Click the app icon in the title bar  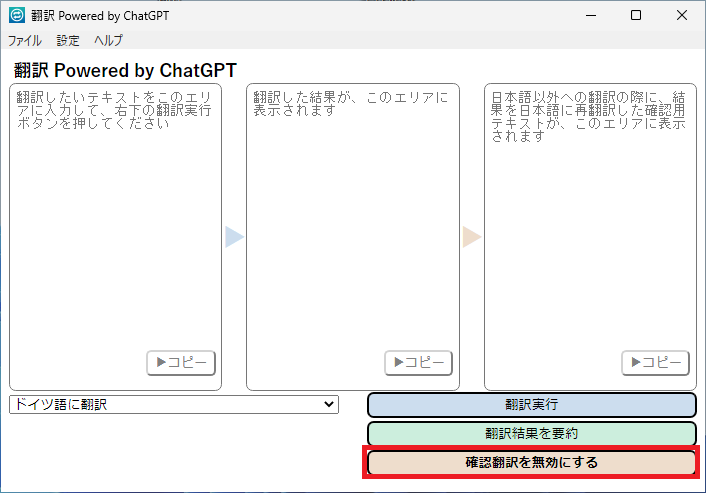pos(17,15)
